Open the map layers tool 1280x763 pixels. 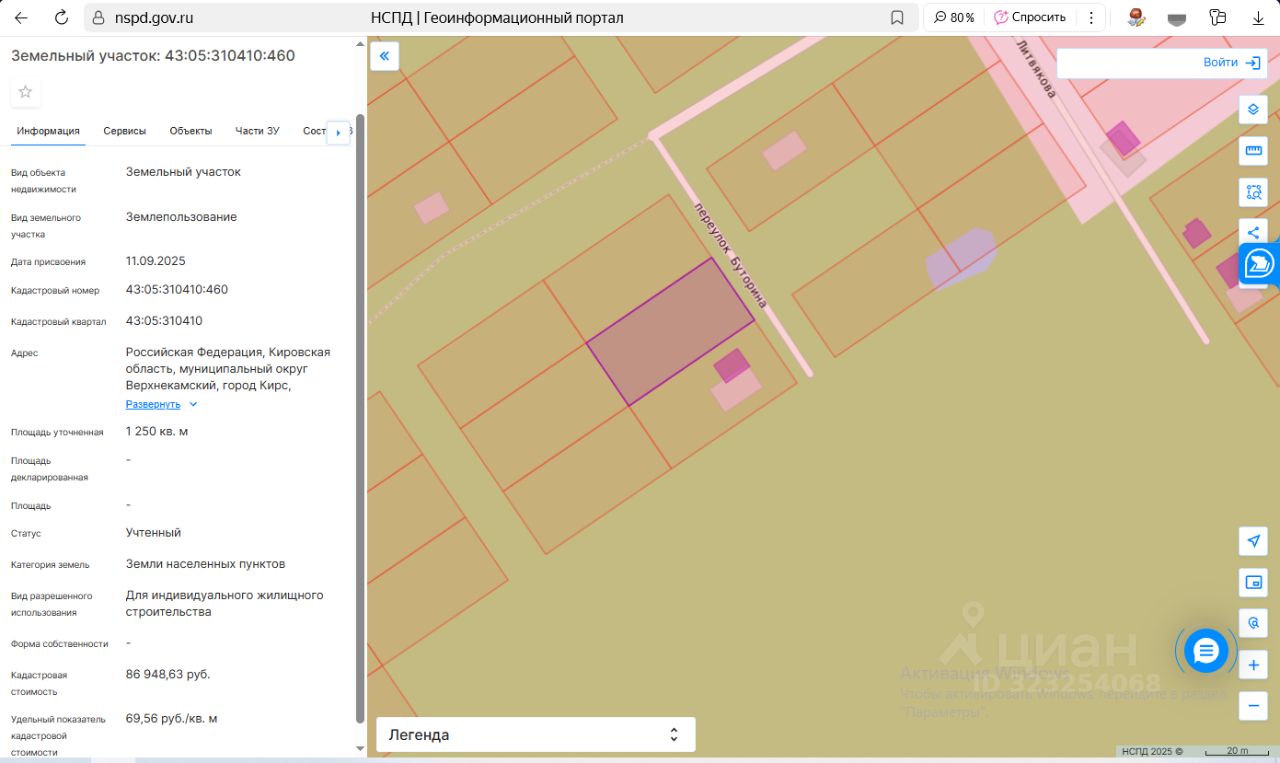click(1253, 109)
